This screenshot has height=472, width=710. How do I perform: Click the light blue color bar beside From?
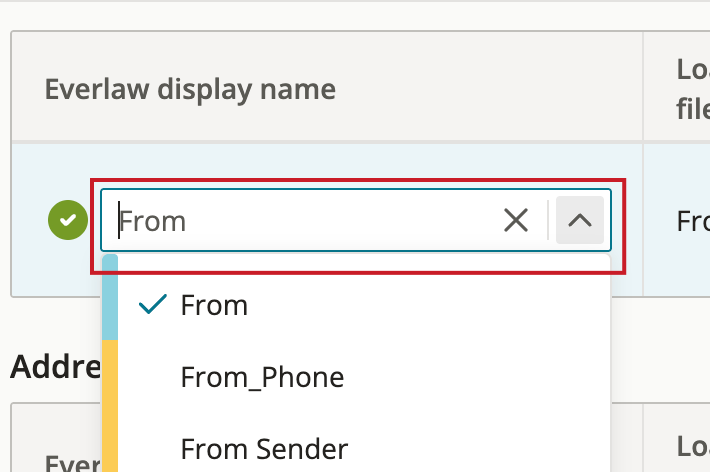pyautogui.click(x=110, y=297)
